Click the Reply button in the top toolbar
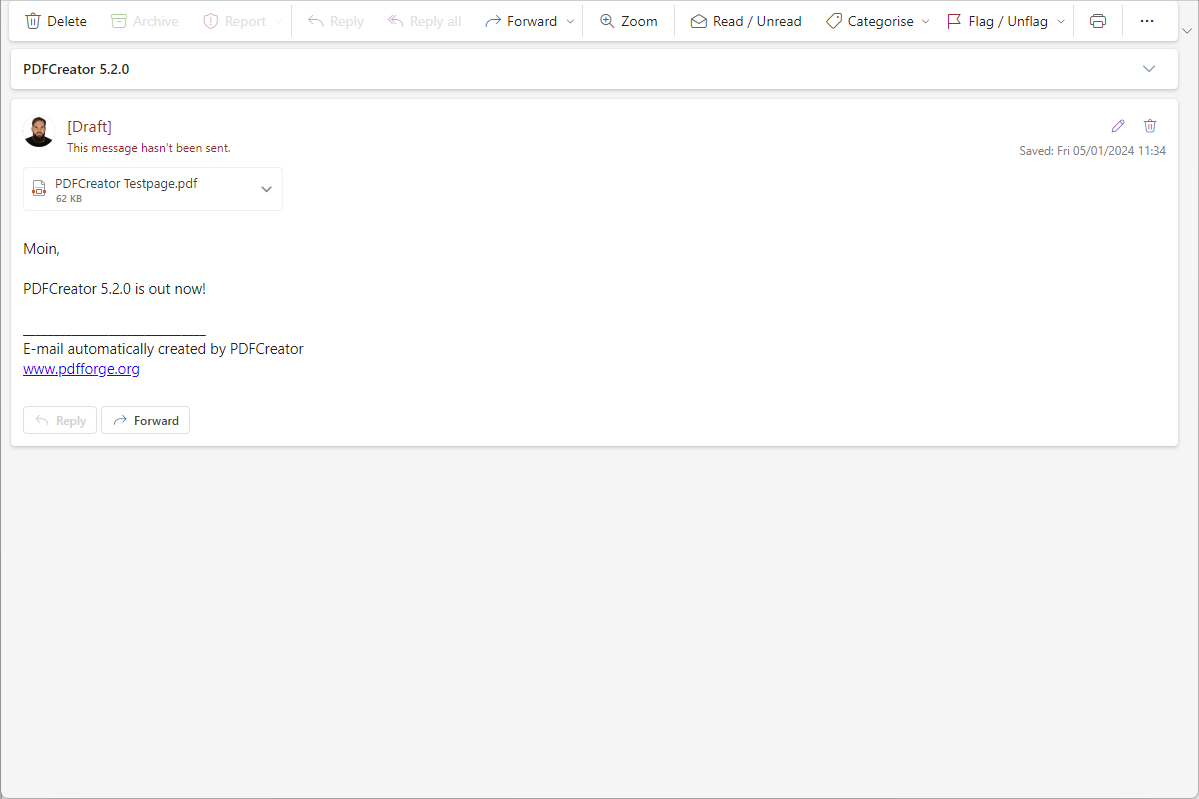The image size is (1199, 799). [335, 21]
